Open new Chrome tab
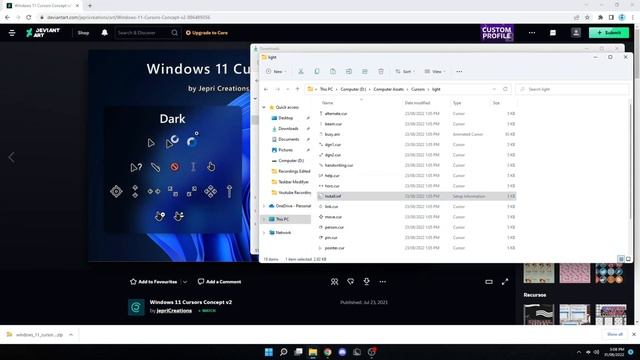This screenshot has height=360, width=640. (90, 6)
